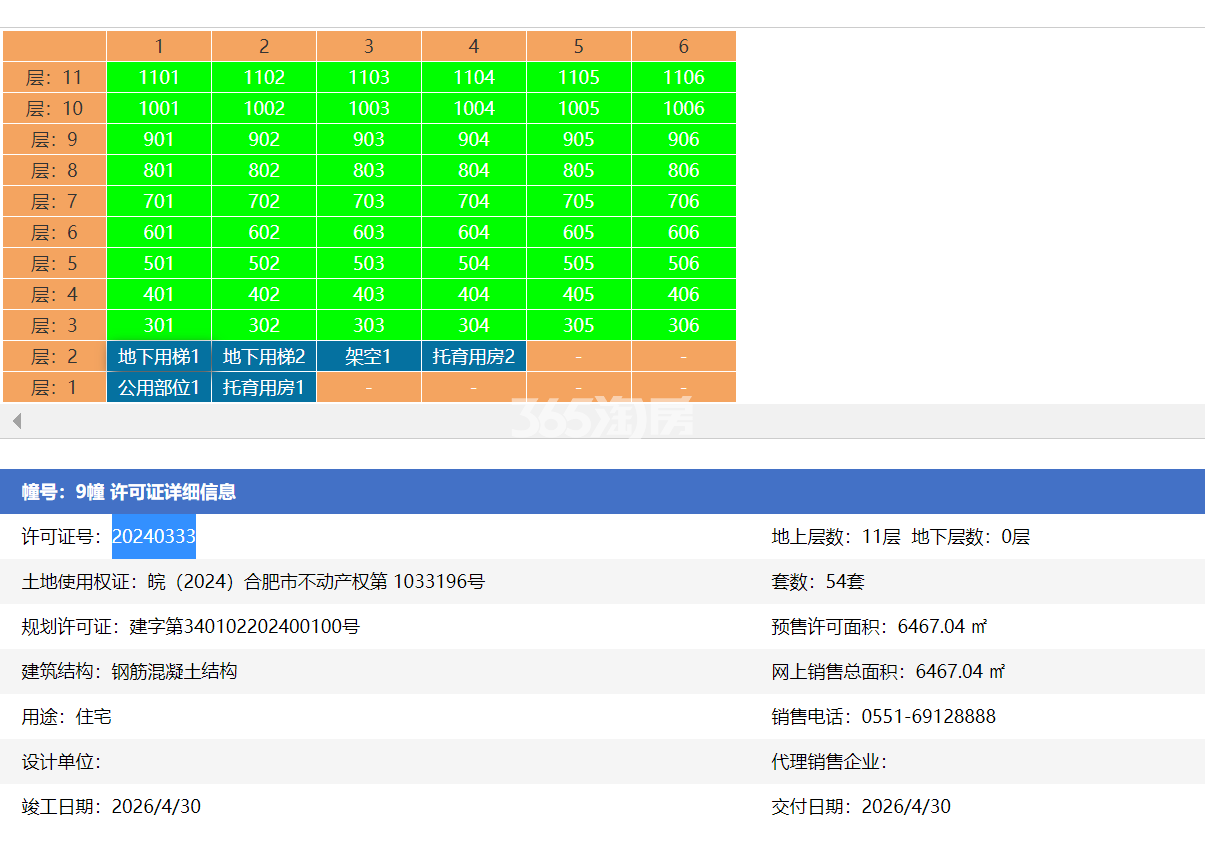The height and width of the screenshot is (847, 1205).
Task: Click 规划许可证 建字第340102202400100号 text
Action: click(191, 627)
